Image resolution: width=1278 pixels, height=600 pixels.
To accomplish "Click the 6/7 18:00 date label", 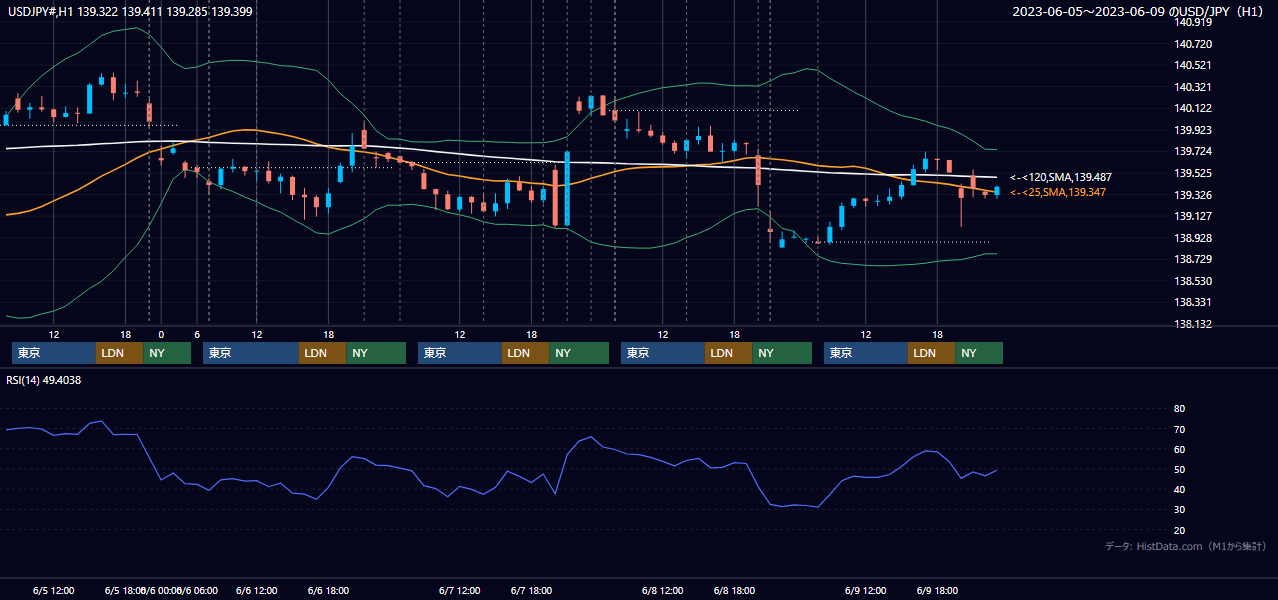I will (531, 591).
